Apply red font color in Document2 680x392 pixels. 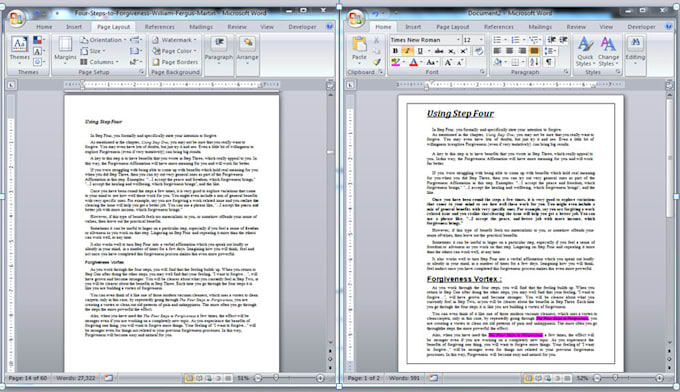413,62
